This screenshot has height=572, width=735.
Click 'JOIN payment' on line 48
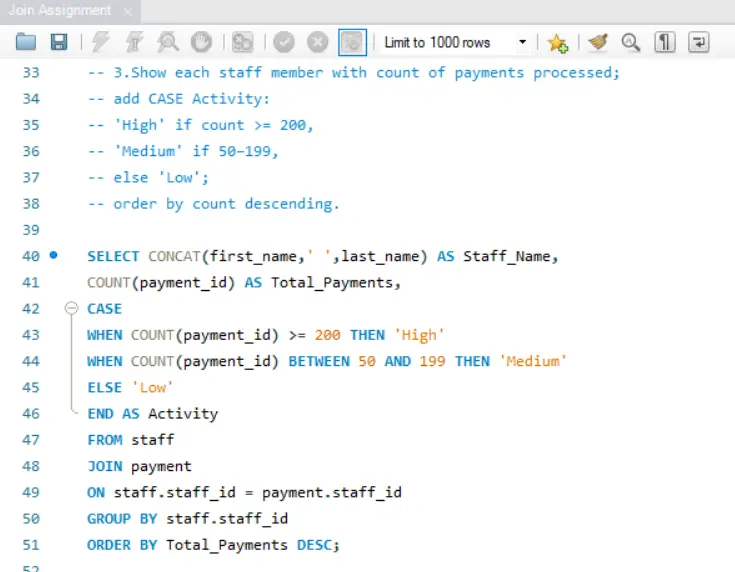click(139, 467)
